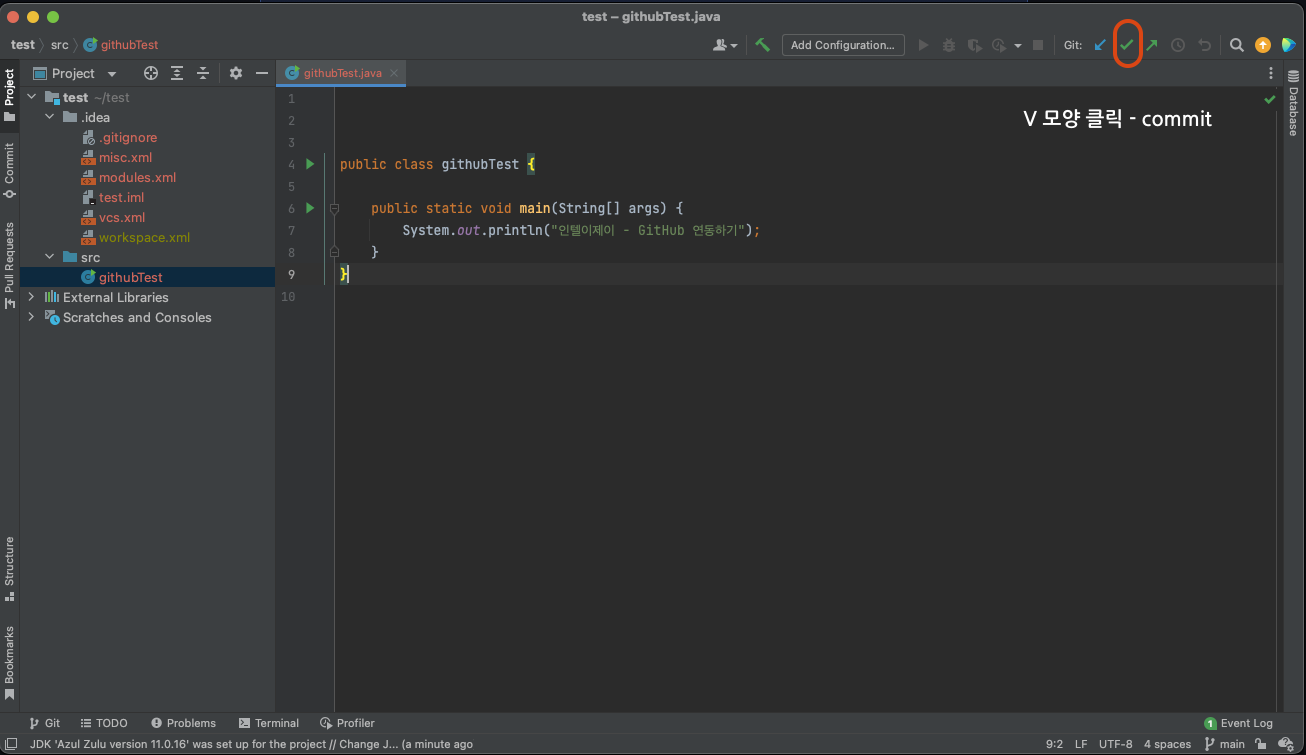Open the Project tool window tab

[x=9, y=94]
